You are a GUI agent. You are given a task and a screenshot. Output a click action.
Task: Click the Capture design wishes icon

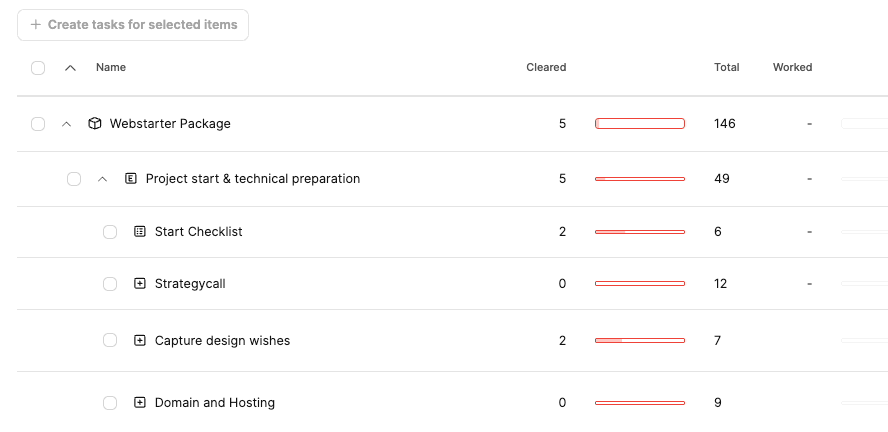tap(140, 341)
